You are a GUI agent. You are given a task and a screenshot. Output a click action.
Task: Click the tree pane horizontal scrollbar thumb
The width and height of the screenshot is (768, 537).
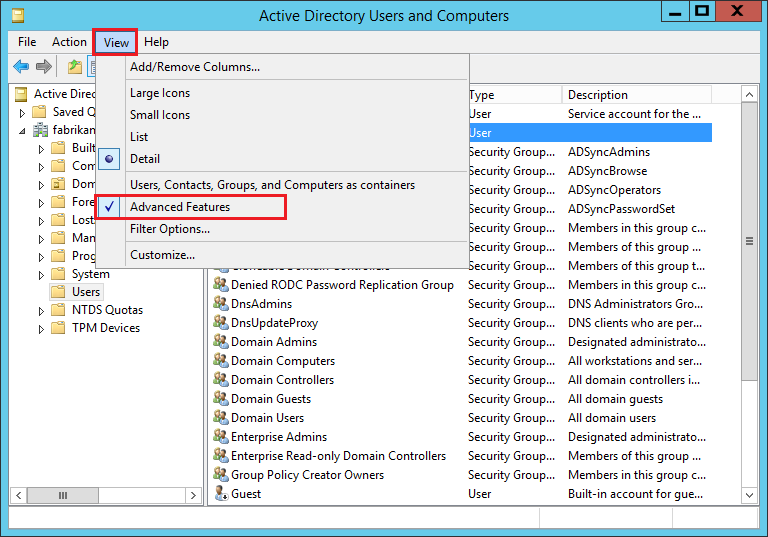(x=63, y=495)
